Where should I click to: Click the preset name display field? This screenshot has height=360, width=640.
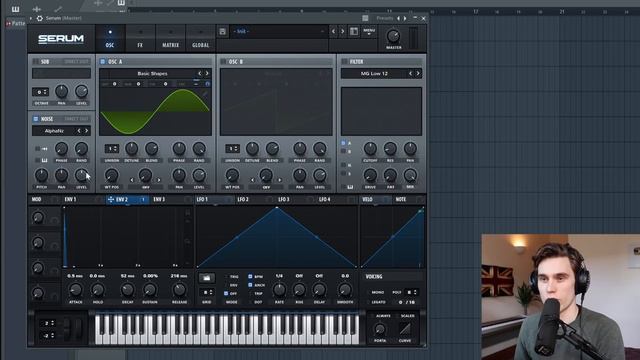click(x=278, y=31)
